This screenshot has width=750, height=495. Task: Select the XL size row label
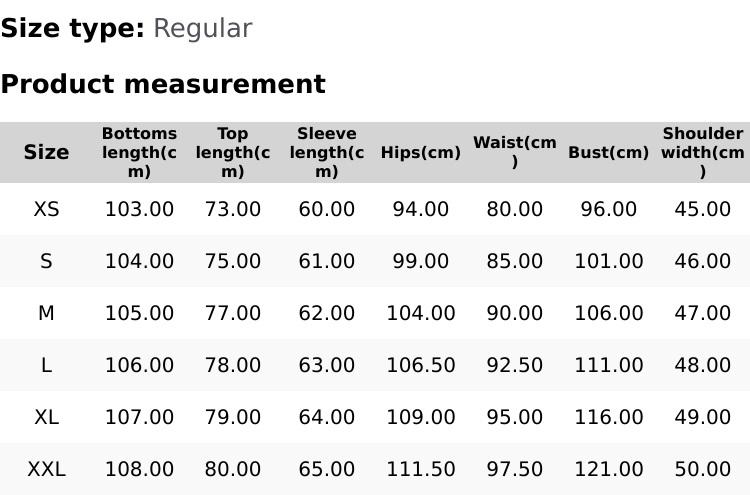[46, 417]
